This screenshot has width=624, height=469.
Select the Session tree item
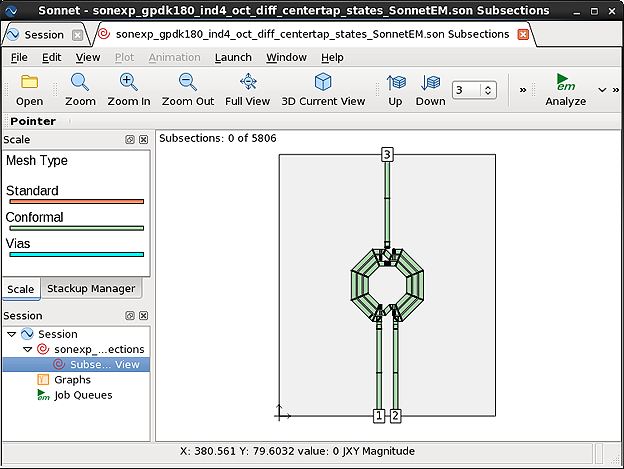58,334
